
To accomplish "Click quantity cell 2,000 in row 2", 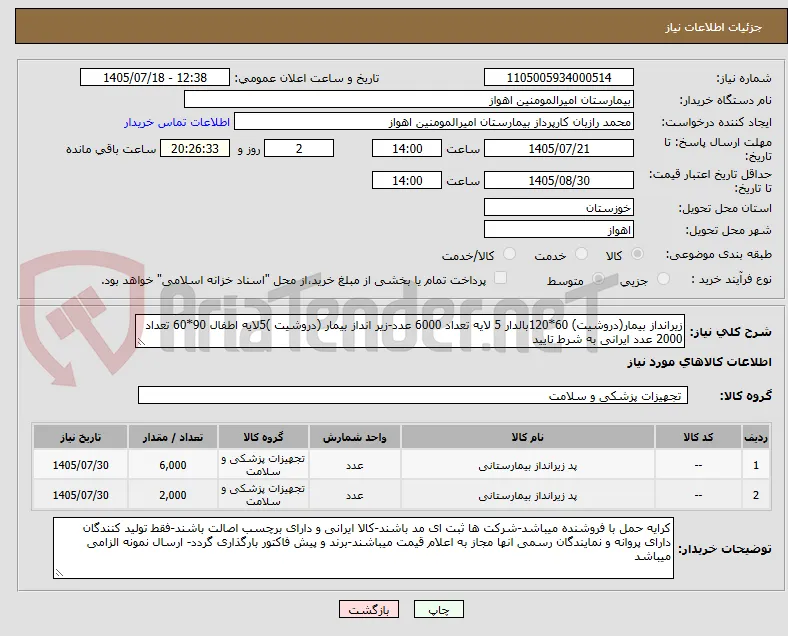I will coord(173,495).
